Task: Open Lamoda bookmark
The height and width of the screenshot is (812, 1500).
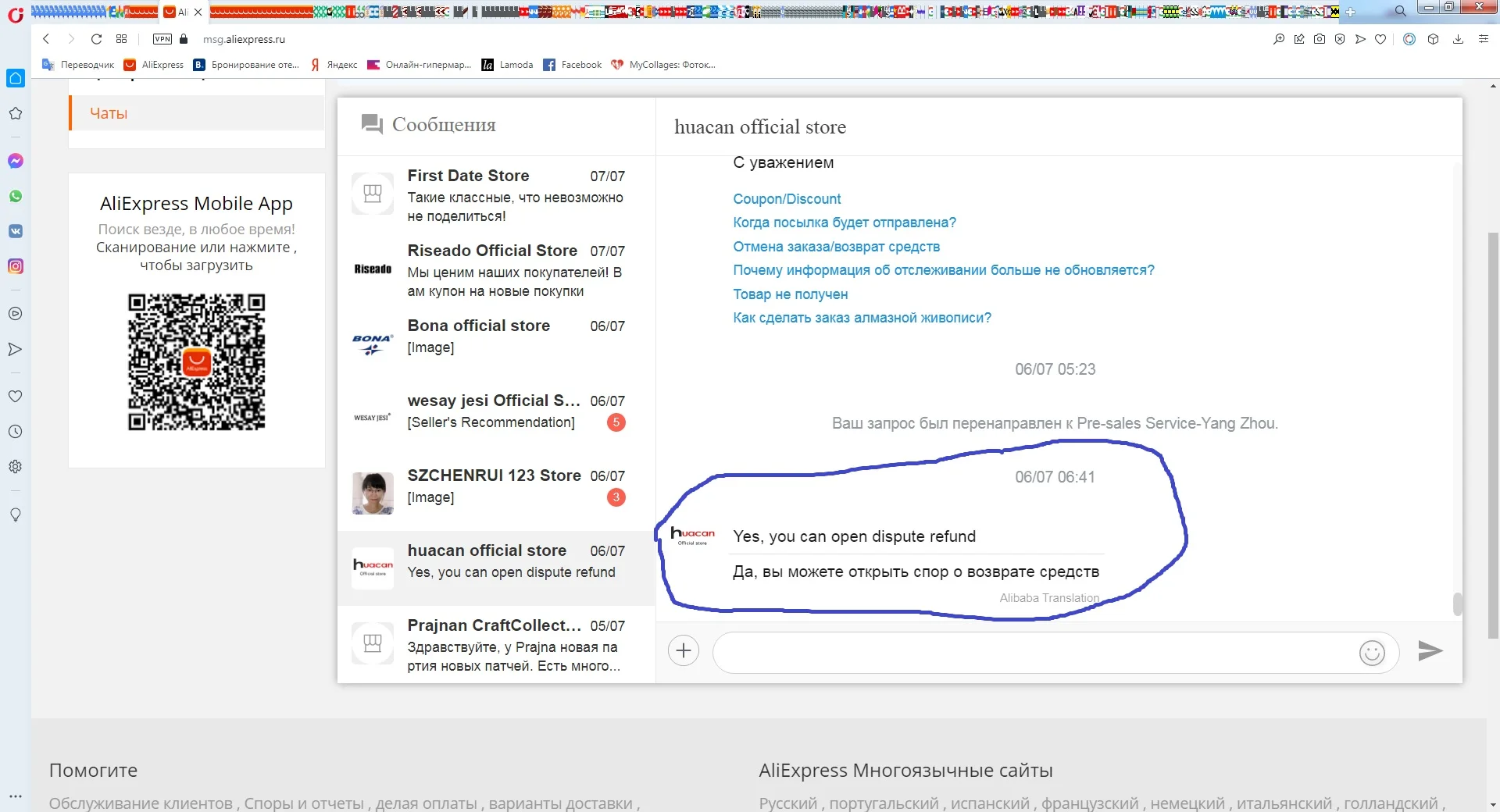Action: pyautogui.click(x=507, y=65)
